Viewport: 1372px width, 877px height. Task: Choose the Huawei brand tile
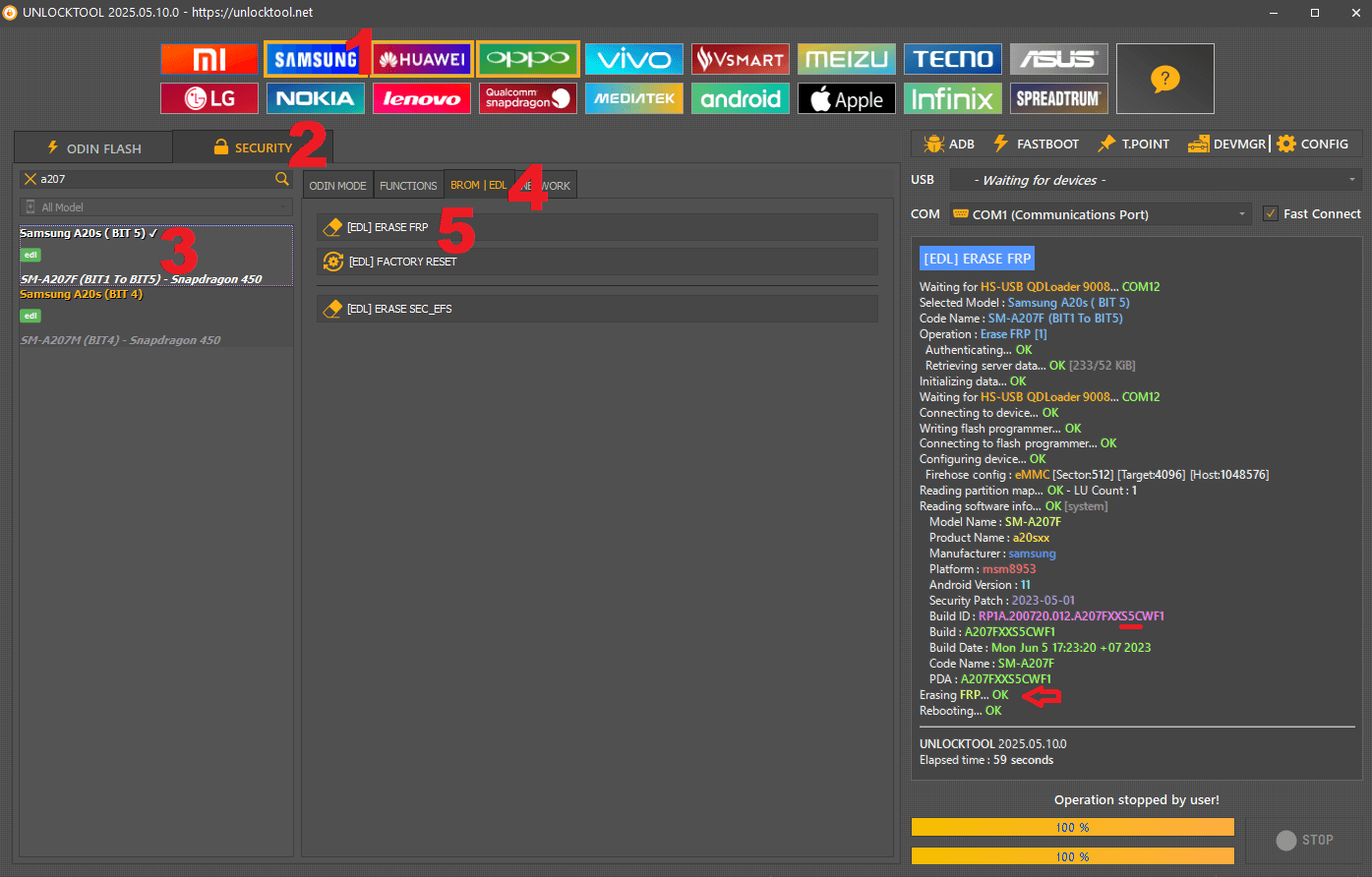click(x=422, y=59)
